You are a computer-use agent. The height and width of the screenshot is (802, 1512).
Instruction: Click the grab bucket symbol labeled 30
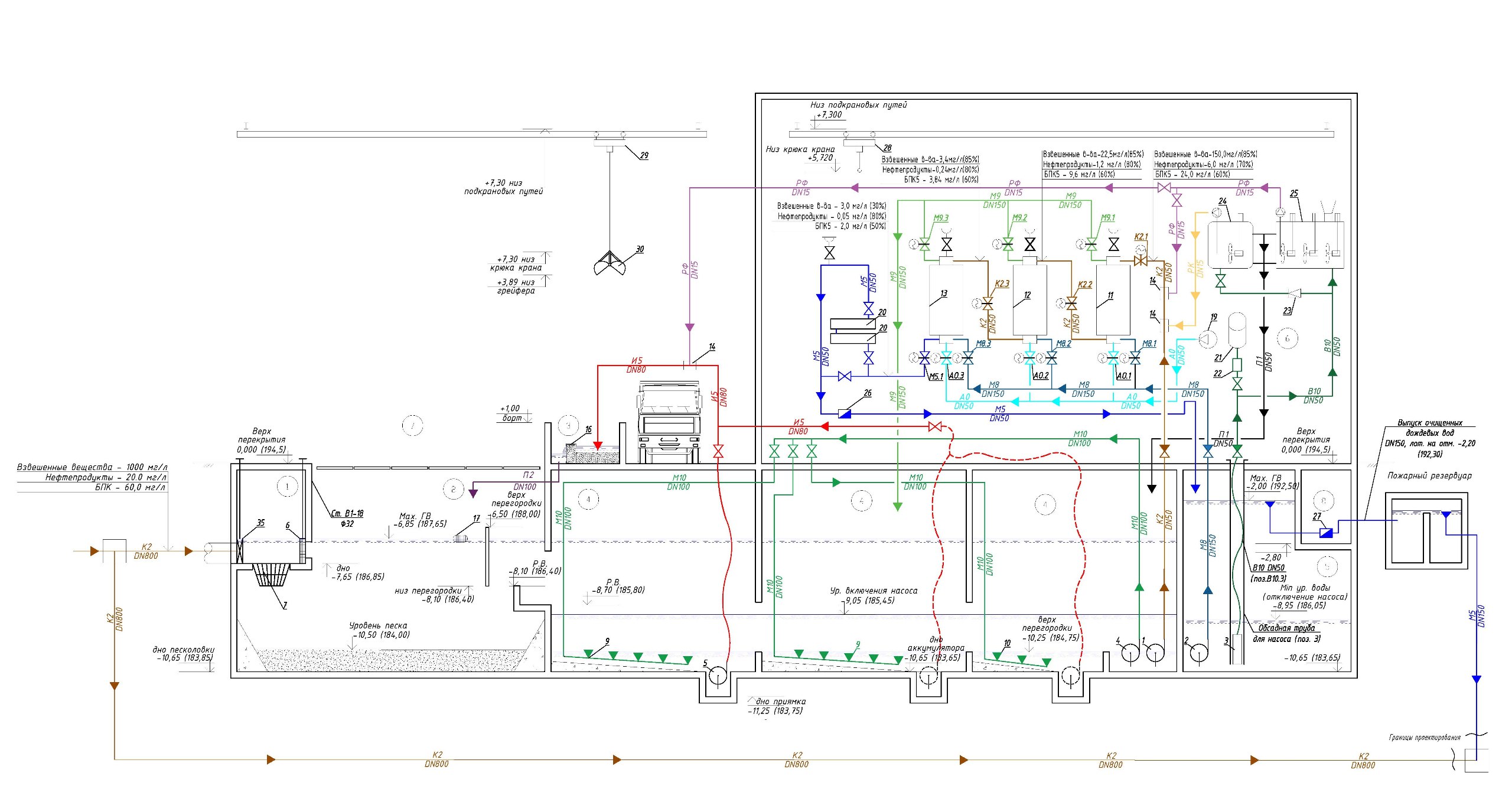pyautogui.click(x=610, y=264)
